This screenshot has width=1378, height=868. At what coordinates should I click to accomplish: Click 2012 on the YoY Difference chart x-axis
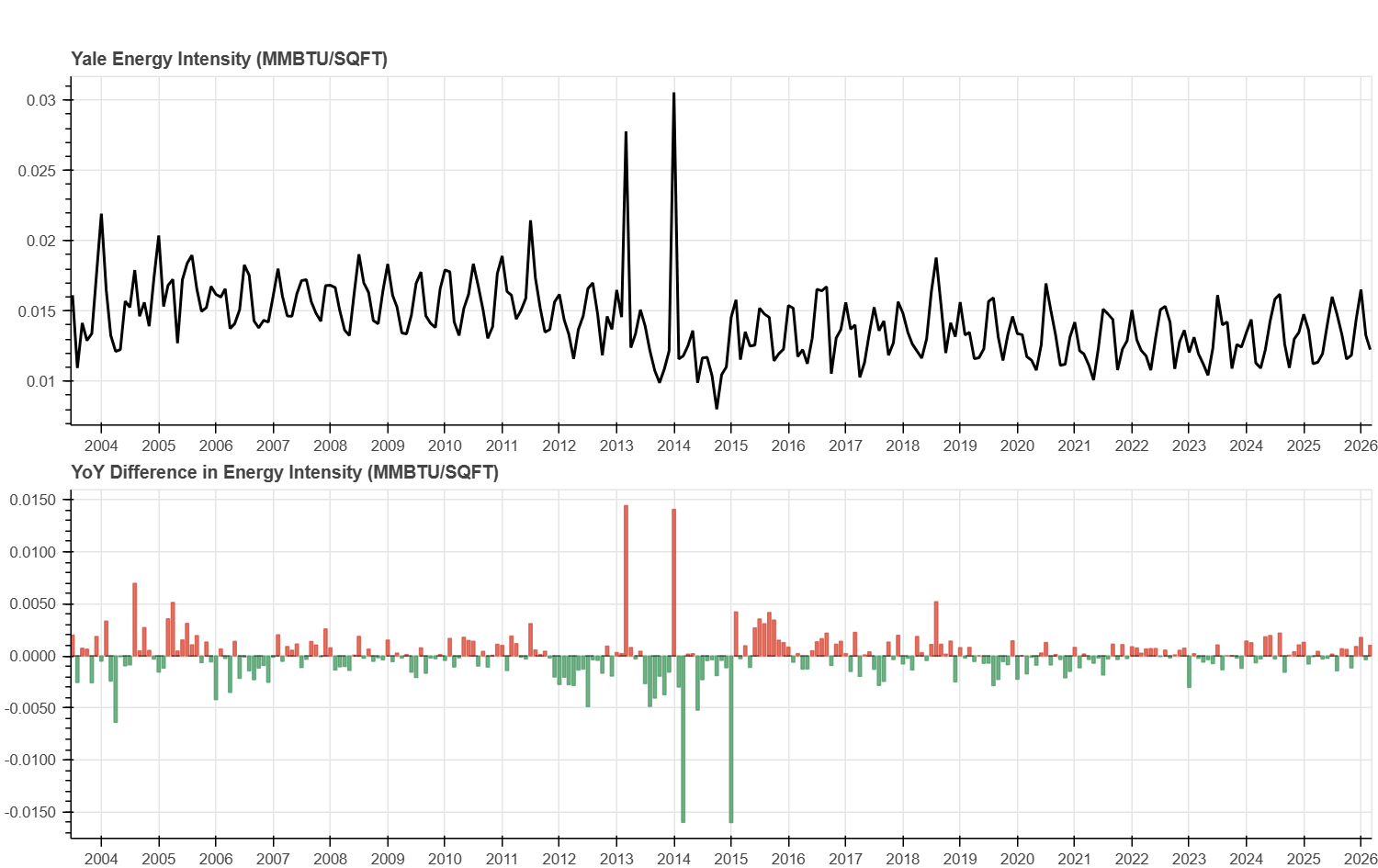559,859
